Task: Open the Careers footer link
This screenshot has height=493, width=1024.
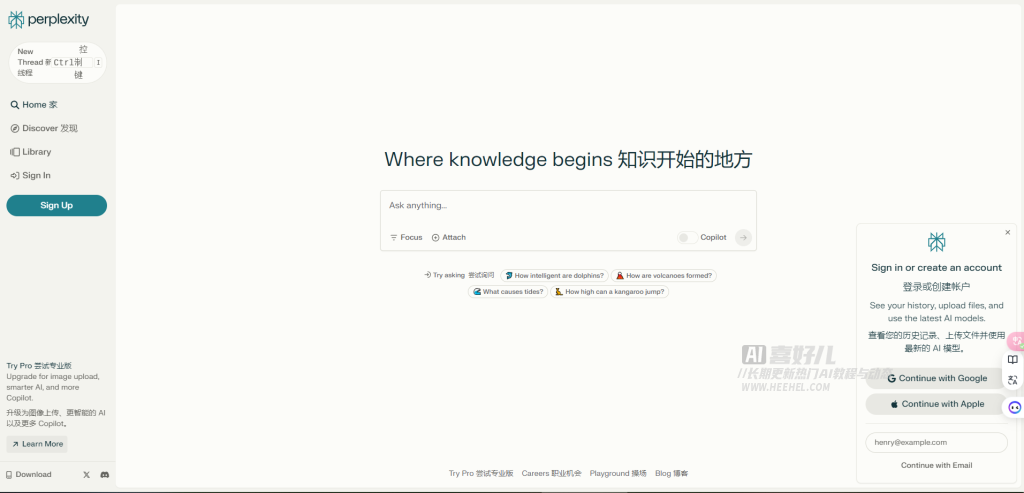Action: pos(551,473)
